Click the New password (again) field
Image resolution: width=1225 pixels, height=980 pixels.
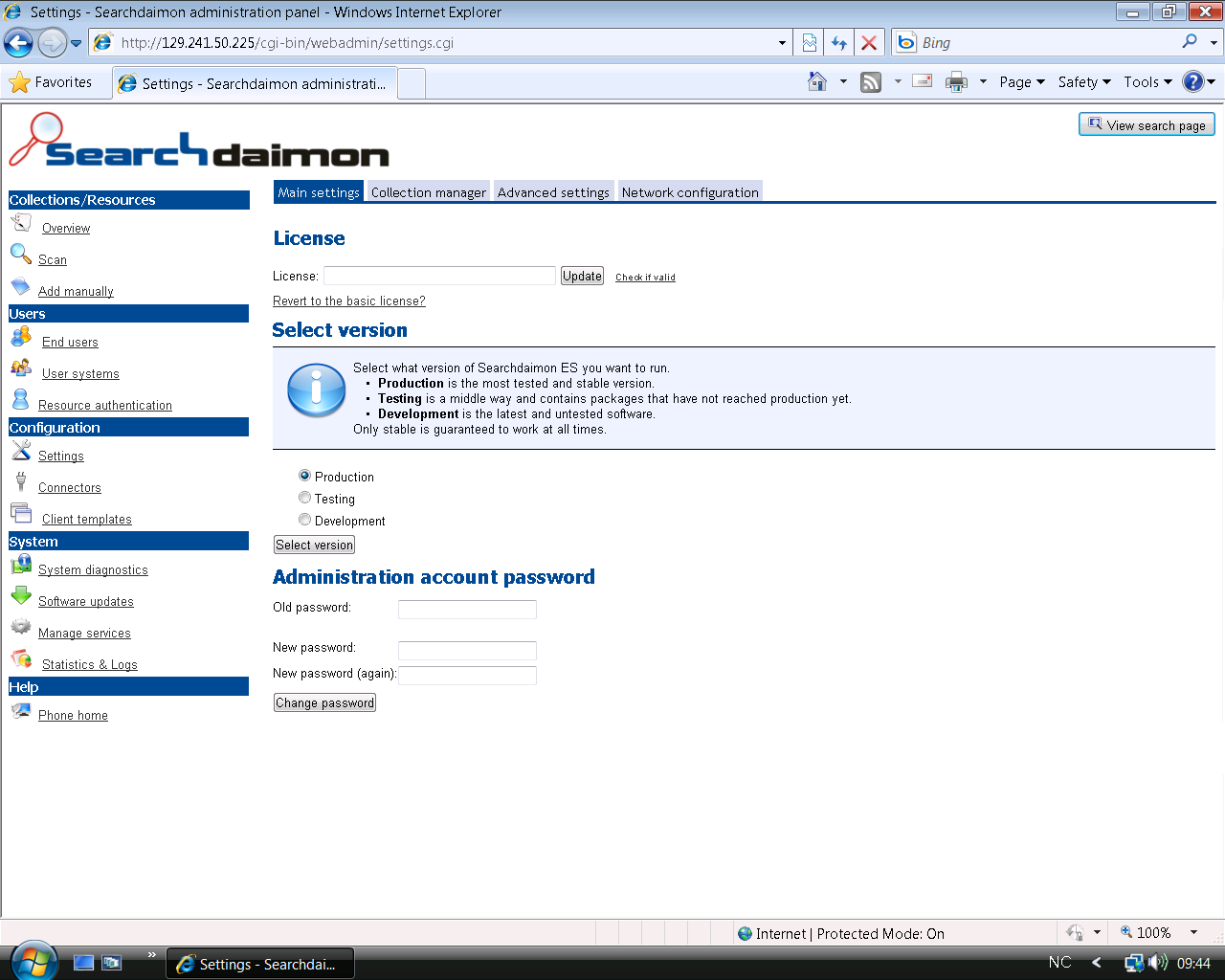[x=467, y=676]
